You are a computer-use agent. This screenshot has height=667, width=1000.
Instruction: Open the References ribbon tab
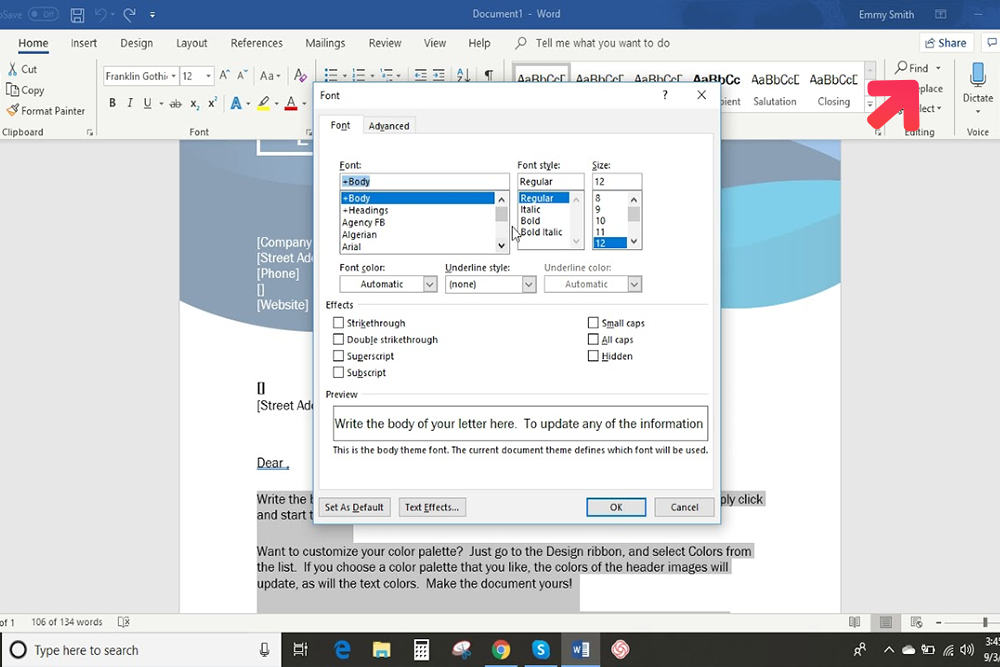(x=256, y=43)
